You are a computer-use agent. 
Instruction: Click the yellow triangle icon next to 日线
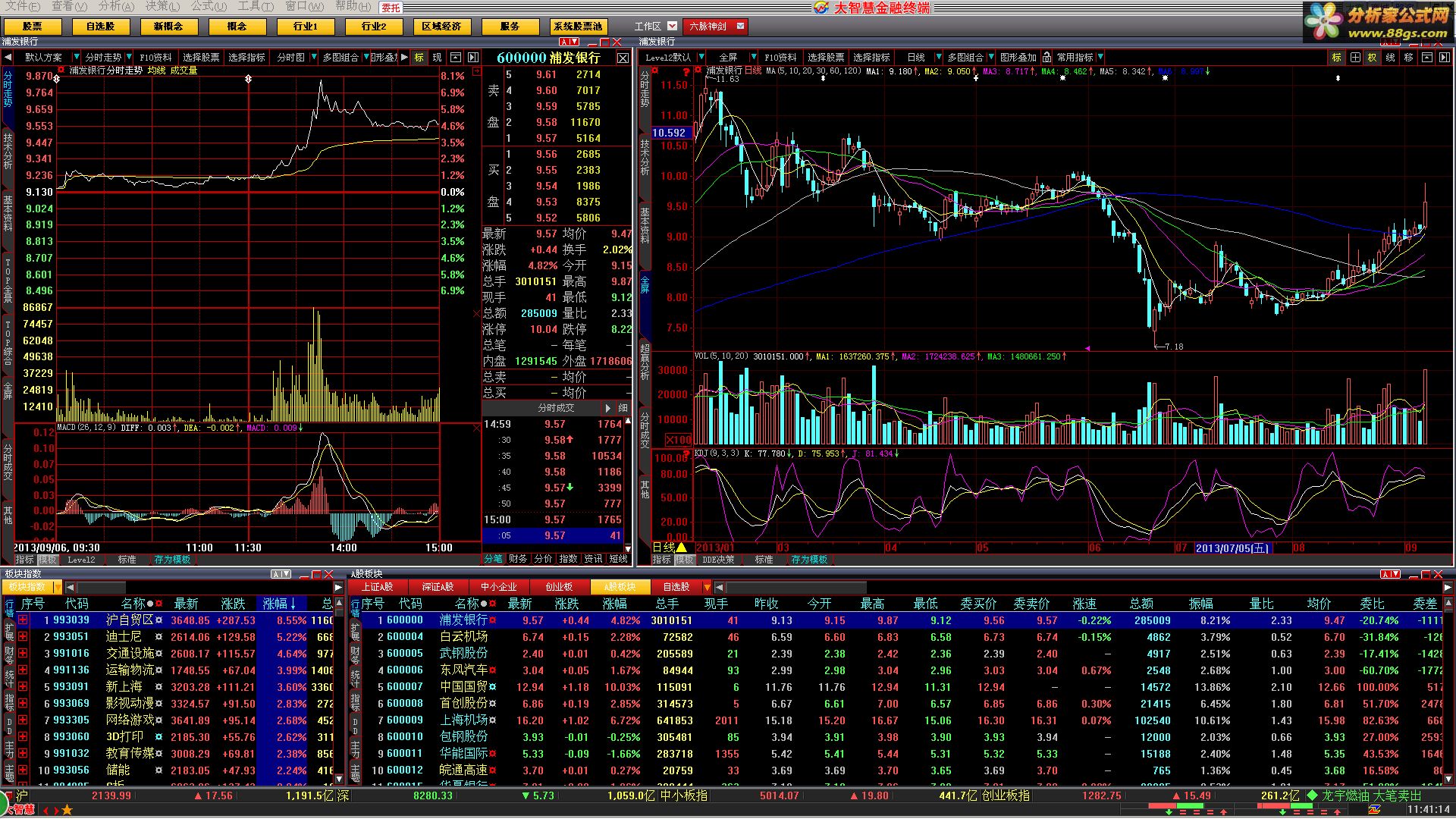pos(682,548)
